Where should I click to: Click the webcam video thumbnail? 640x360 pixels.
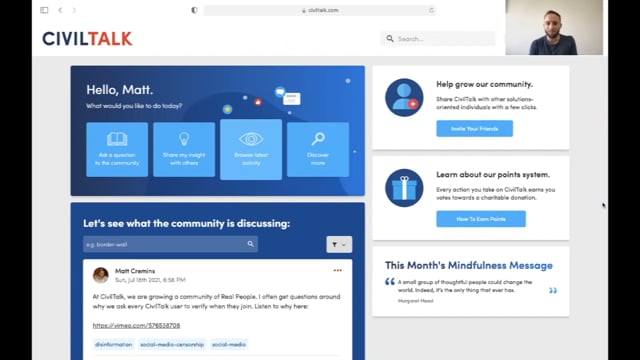click(x=554, y=27)
